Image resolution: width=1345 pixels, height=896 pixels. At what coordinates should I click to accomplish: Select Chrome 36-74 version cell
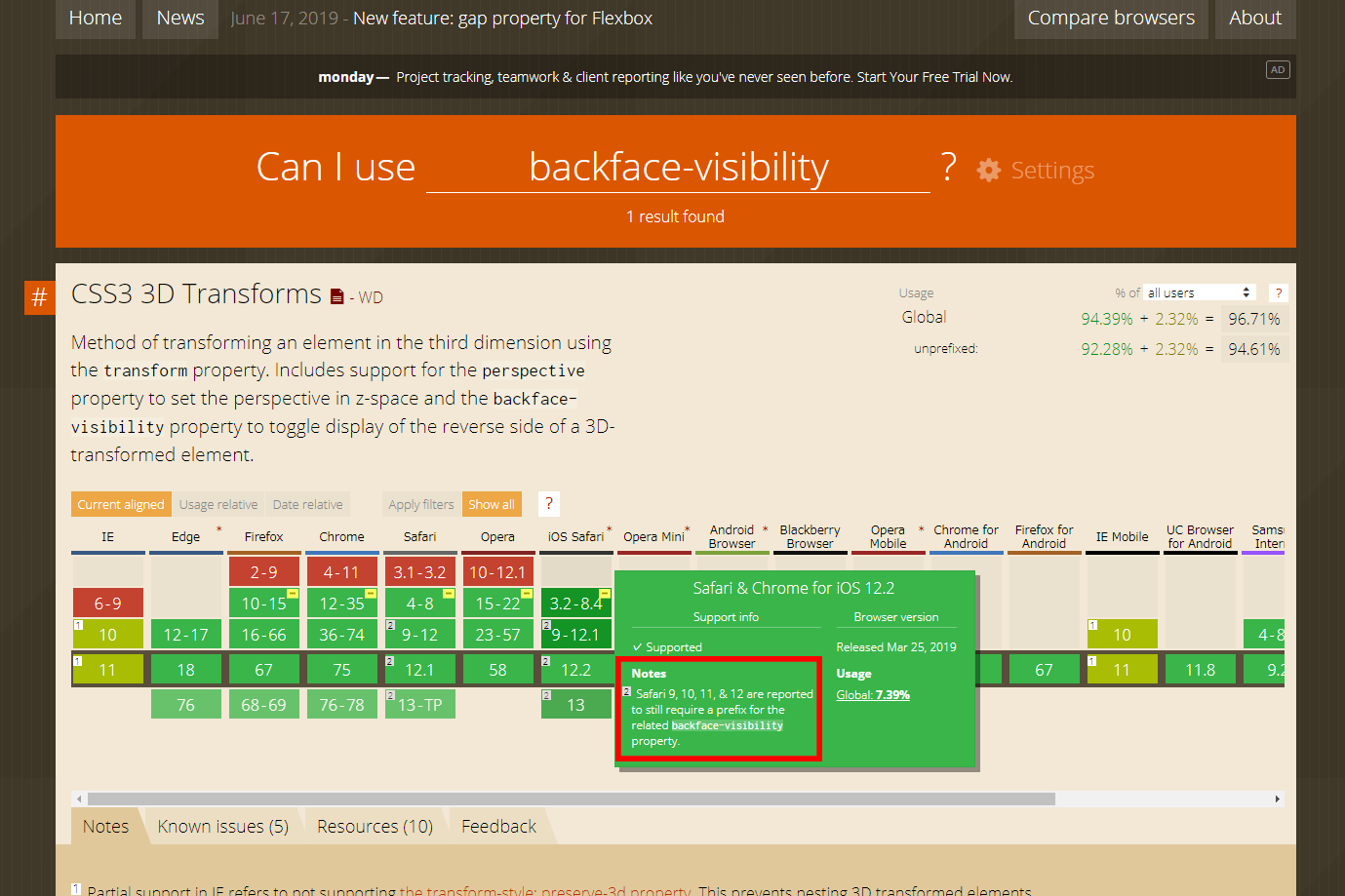[x=342, y=635]
